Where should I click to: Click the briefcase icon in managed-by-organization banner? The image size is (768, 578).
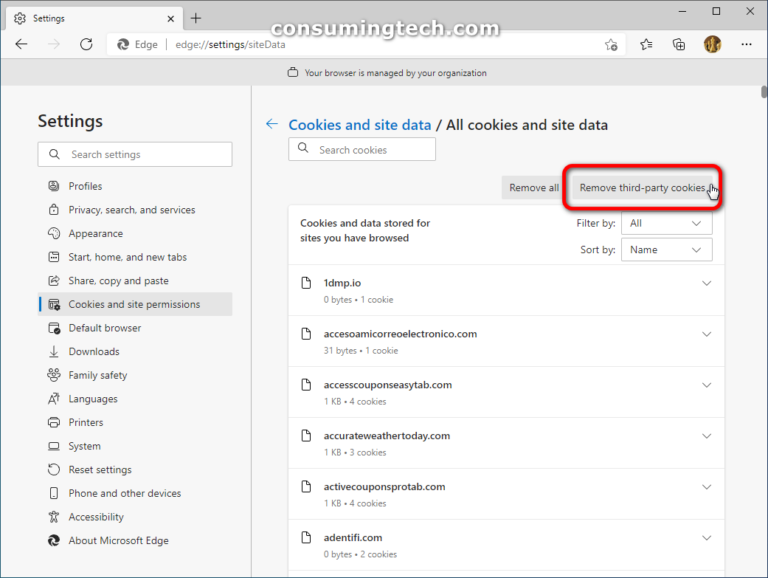tap(292, 72)
